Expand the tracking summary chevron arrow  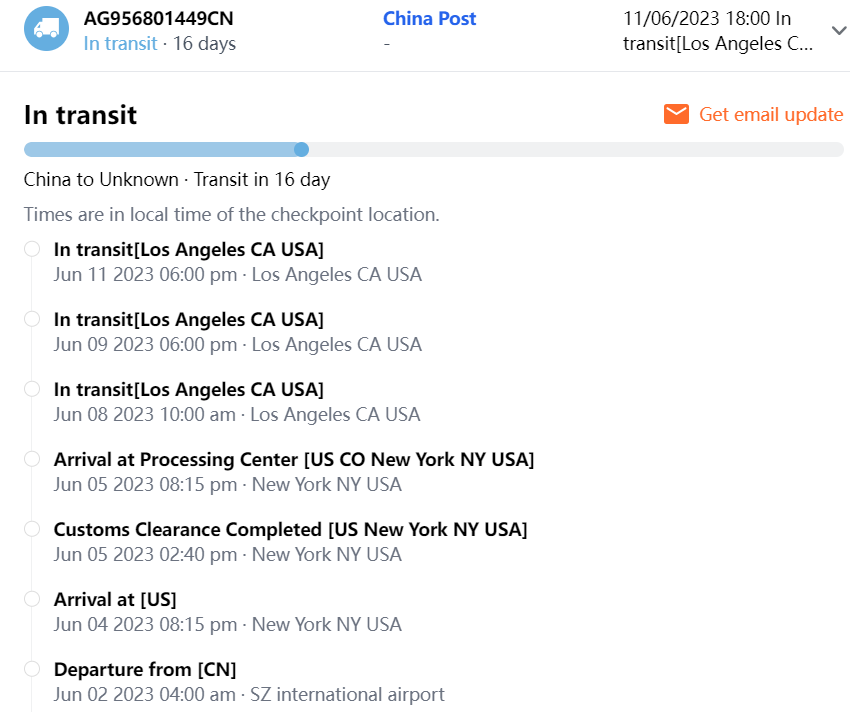[x=838, y=31]
